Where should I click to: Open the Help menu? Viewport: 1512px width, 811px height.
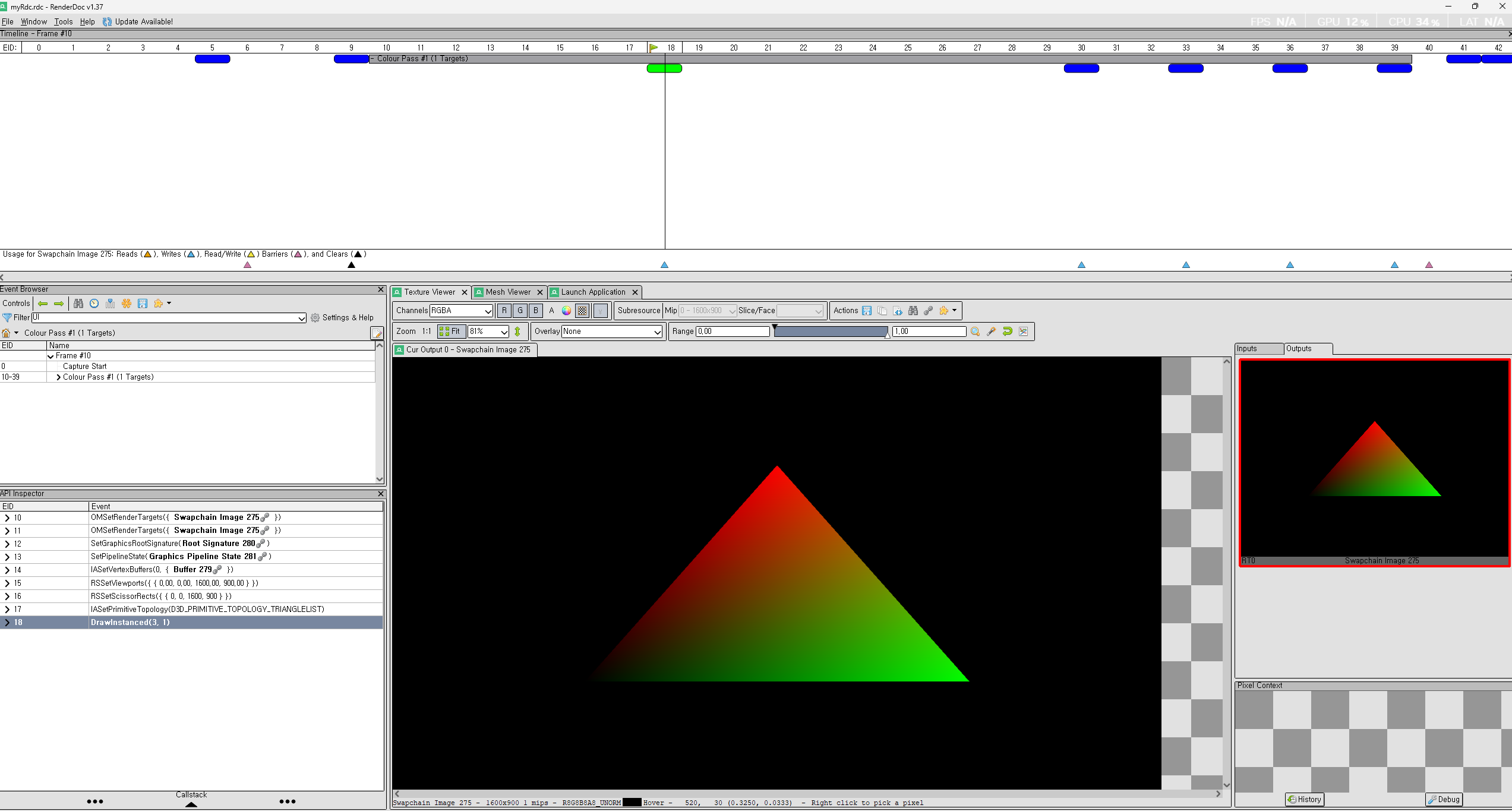click(x=87, y=22)
